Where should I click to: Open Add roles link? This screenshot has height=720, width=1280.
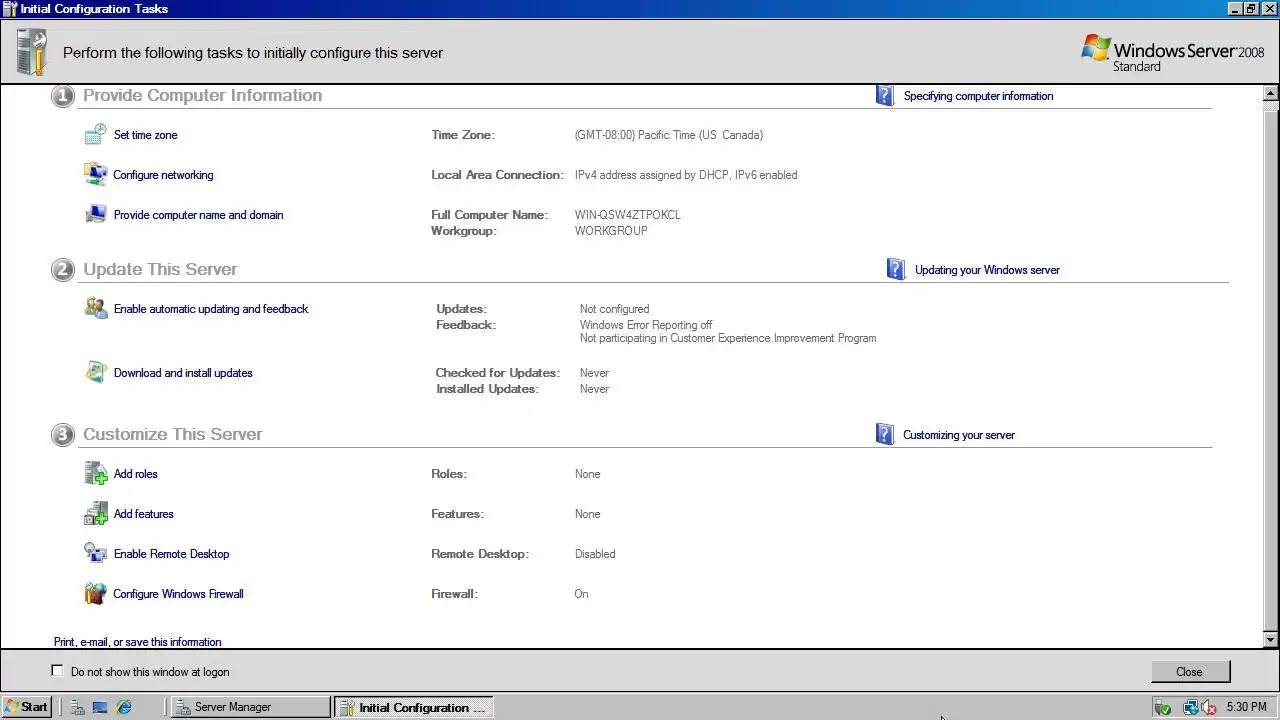click(135, 474)
